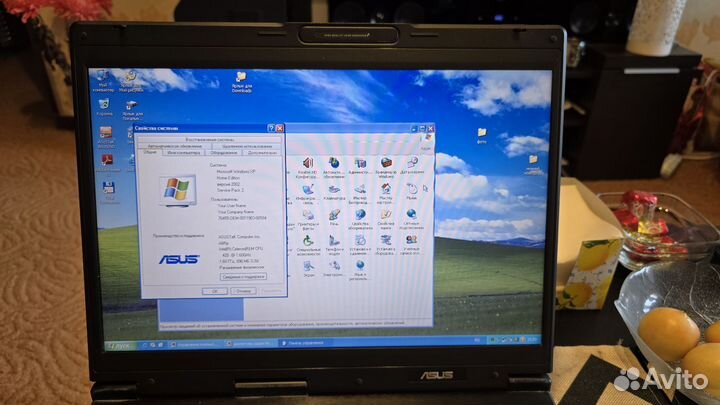Screen dimensions: 720x405
Task: Click the help question-mark button in System Properties
Action: [271, 128]
